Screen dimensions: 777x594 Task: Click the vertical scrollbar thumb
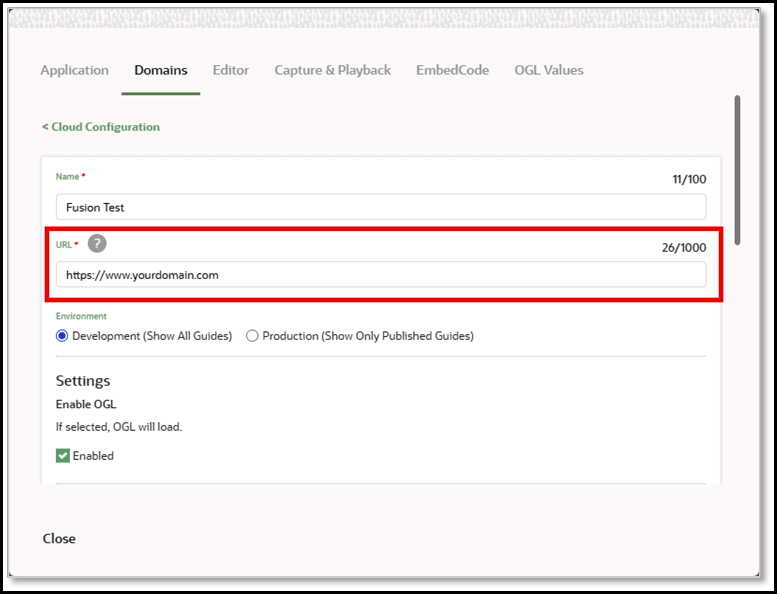[x=737, y=170]
